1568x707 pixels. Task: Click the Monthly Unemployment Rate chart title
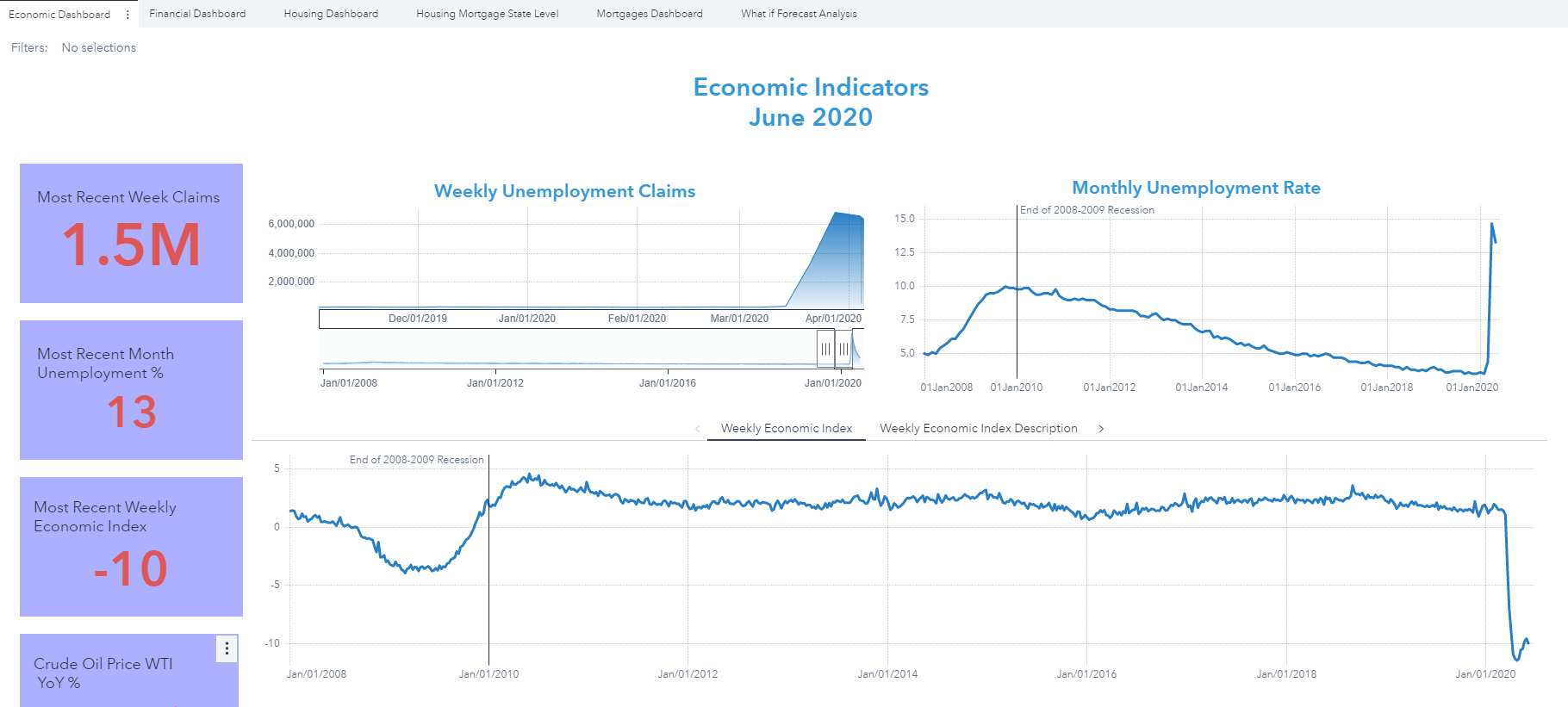coord(1196,188)
